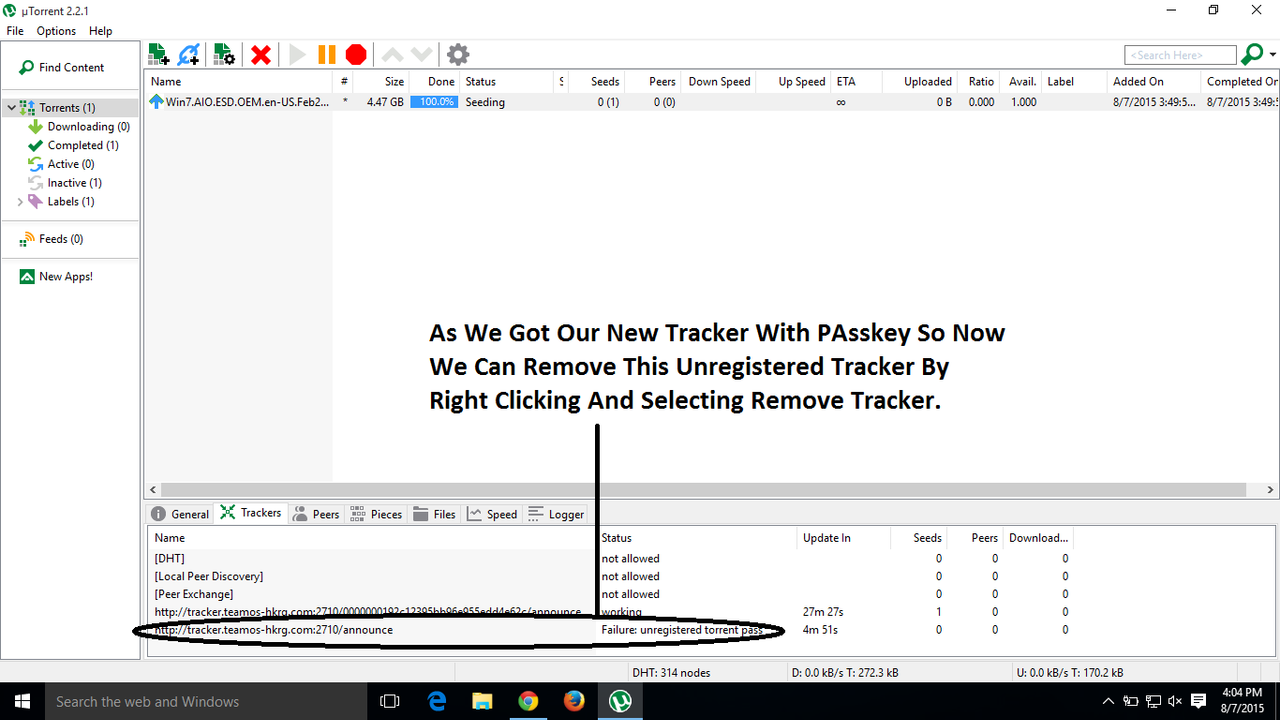Image resolution: width=1280 pixels, height=720 pixels.
Task: Expand the Labels tree arrow
Action: coord(19,202)
